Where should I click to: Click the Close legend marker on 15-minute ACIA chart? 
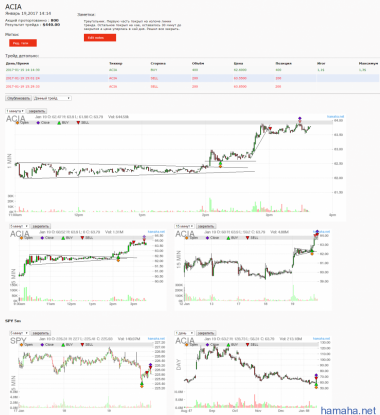point(207,238)
